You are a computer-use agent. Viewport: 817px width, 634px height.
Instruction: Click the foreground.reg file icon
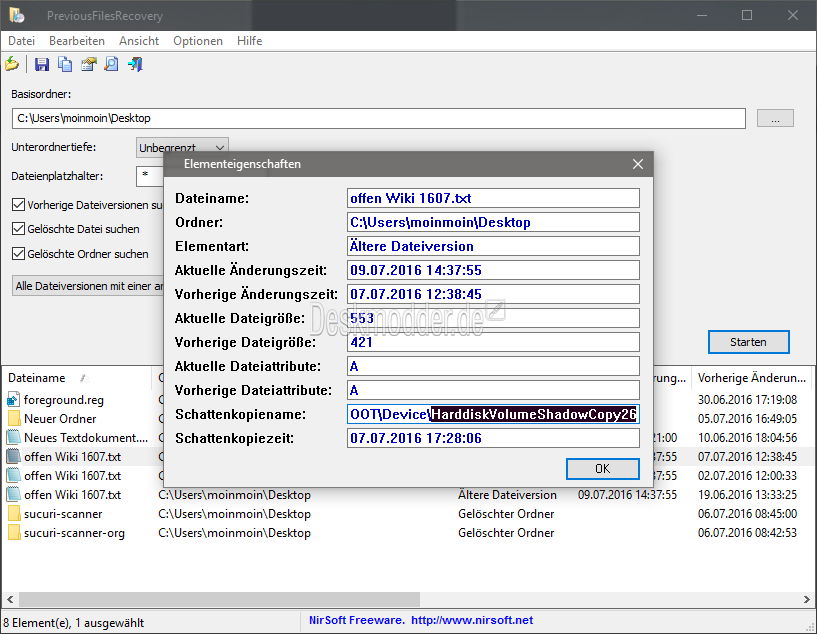click(13, 400)
